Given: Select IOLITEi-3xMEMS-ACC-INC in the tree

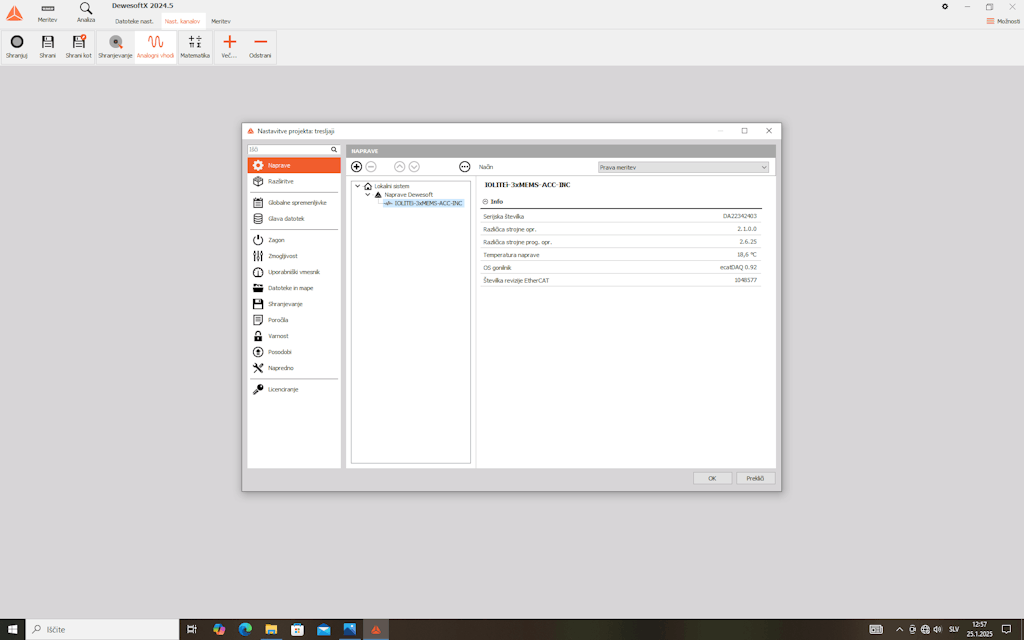Looking at the screenshot, I should [x=428, y=203].
